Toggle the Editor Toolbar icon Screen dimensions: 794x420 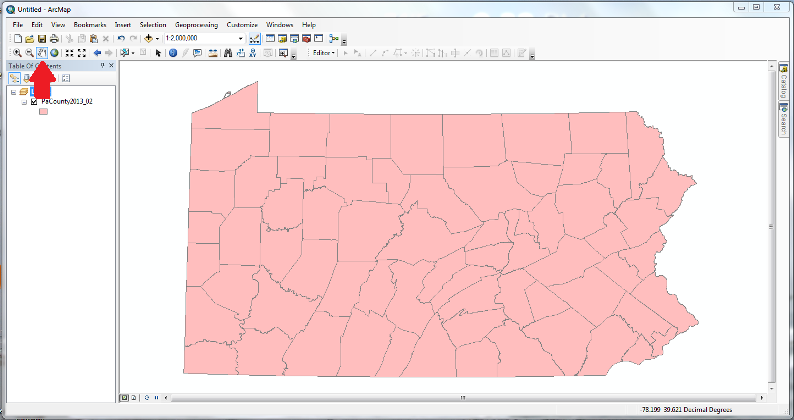[255, 39]
